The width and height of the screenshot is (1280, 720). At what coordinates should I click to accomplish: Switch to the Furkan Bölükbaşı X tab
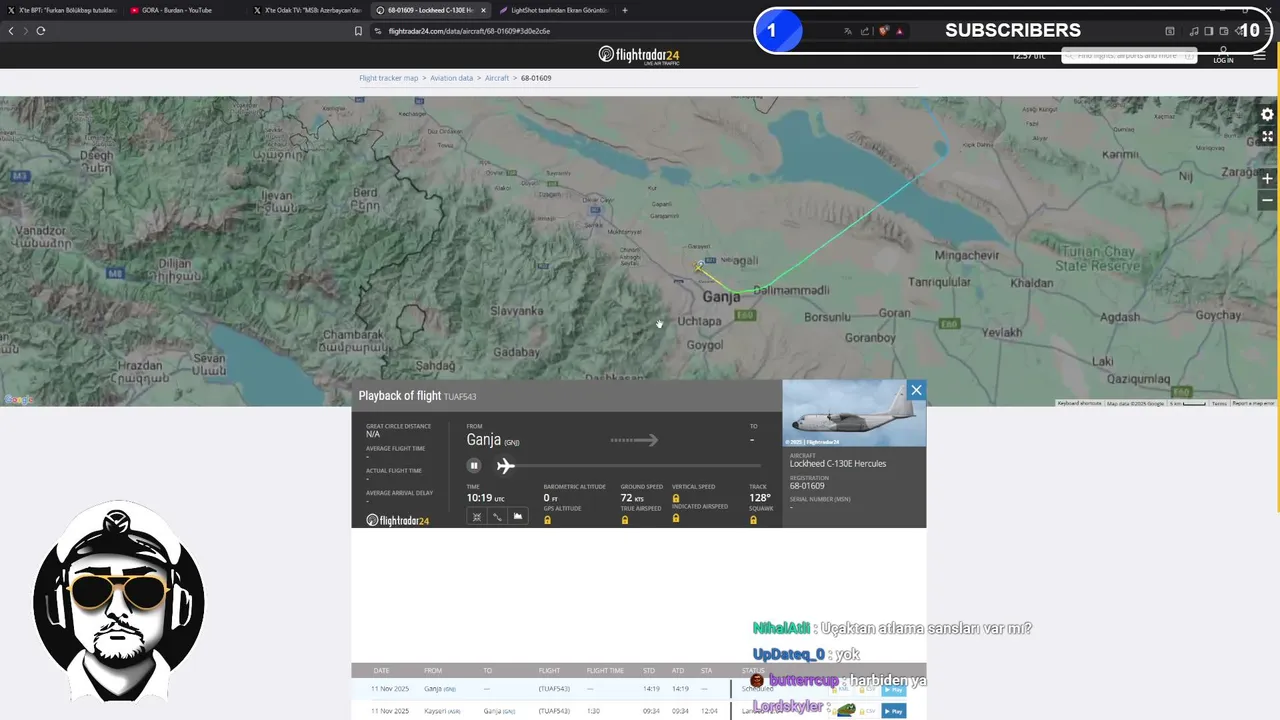62,10
